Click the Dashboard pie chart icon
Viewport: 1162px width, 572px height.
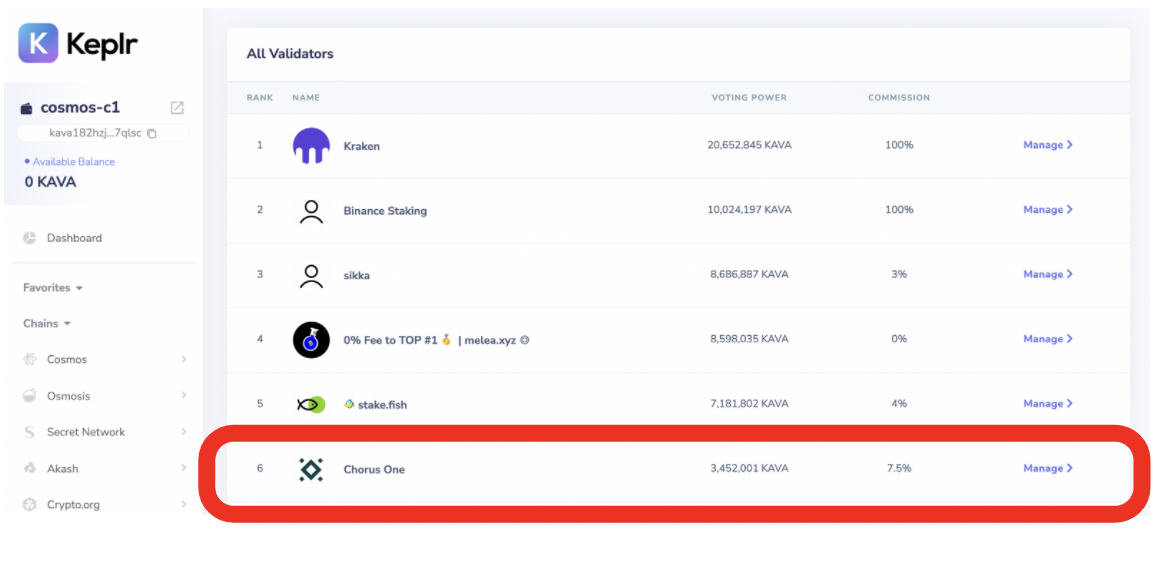30,238
